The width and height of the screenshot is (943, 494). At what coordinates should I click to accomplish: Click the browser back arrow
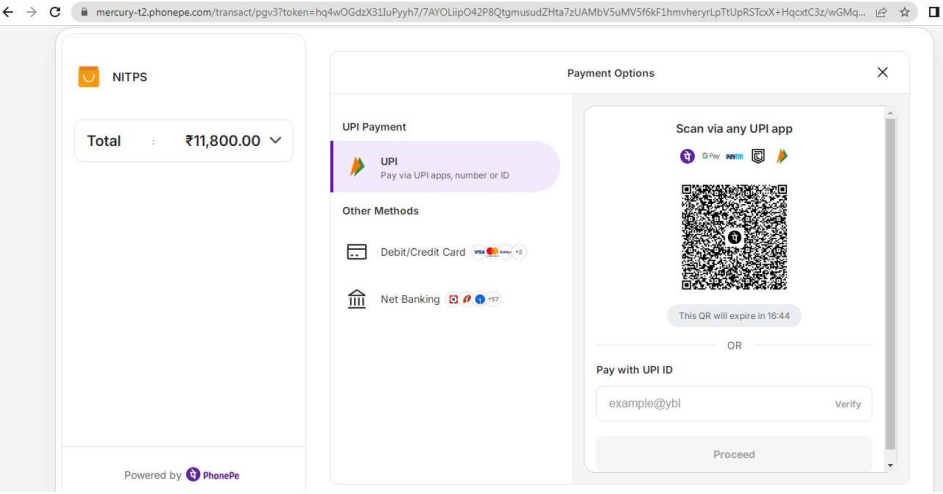[8, 12]
